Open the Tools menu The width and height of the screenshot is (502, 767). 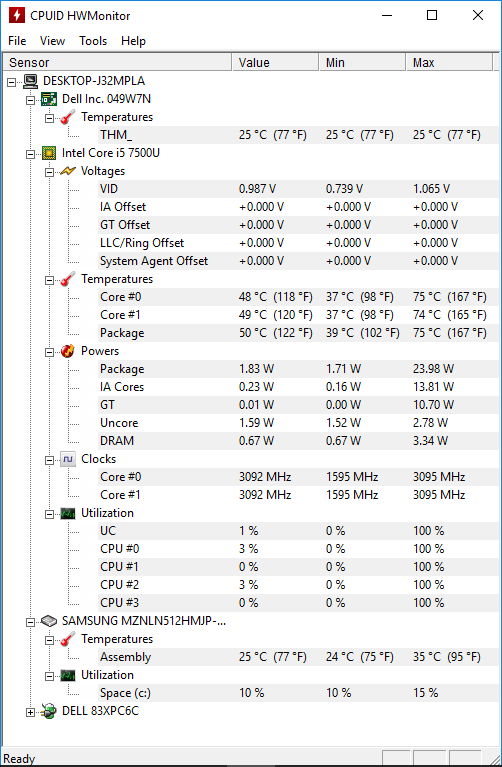[x=93, y=41]
